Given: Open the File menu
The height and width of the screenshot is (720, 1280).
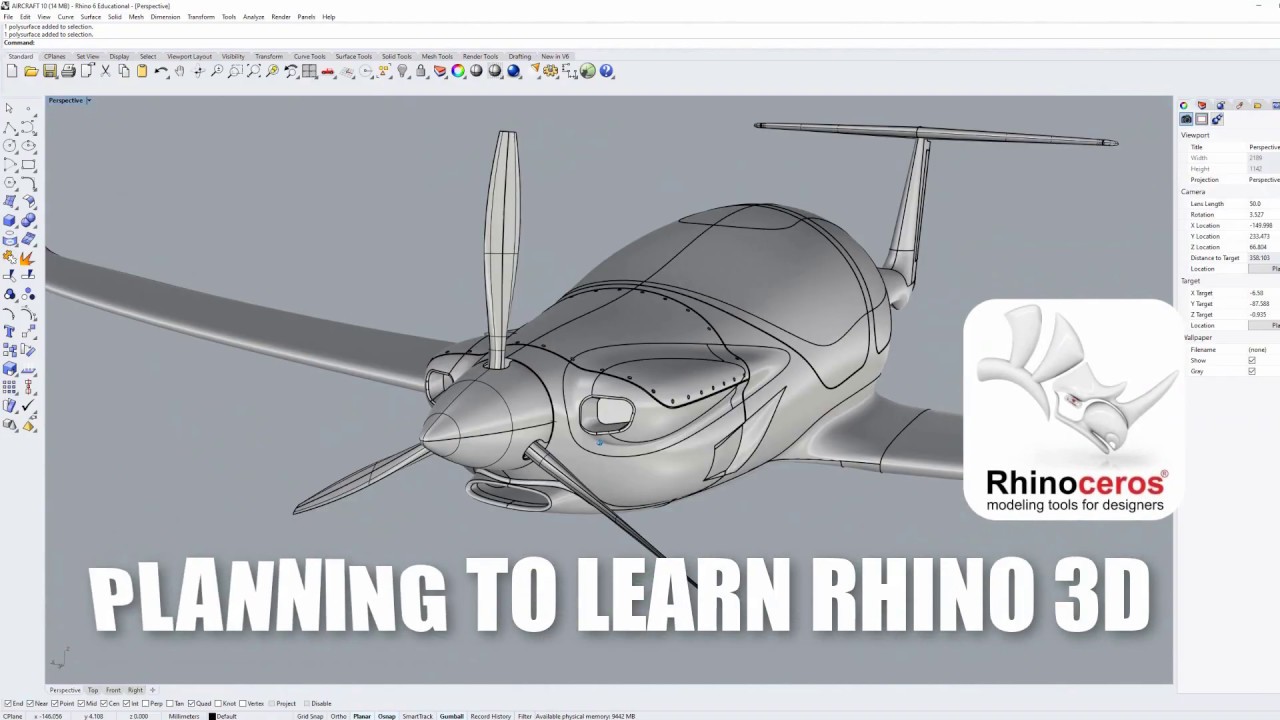Looking at the screenshot, I should coord(8,17).
